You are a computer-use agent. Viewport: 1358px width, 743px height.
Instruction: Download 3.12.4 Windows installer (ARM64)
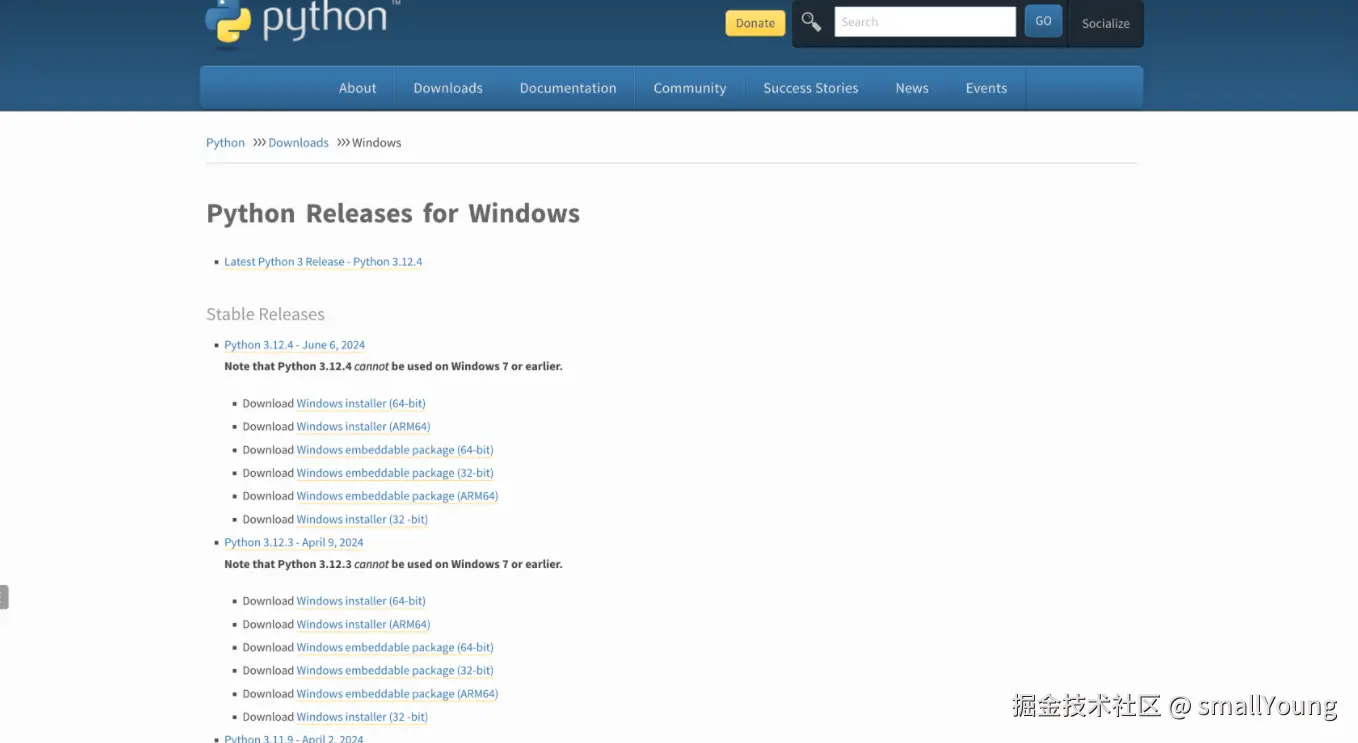(x=363, y=427)
